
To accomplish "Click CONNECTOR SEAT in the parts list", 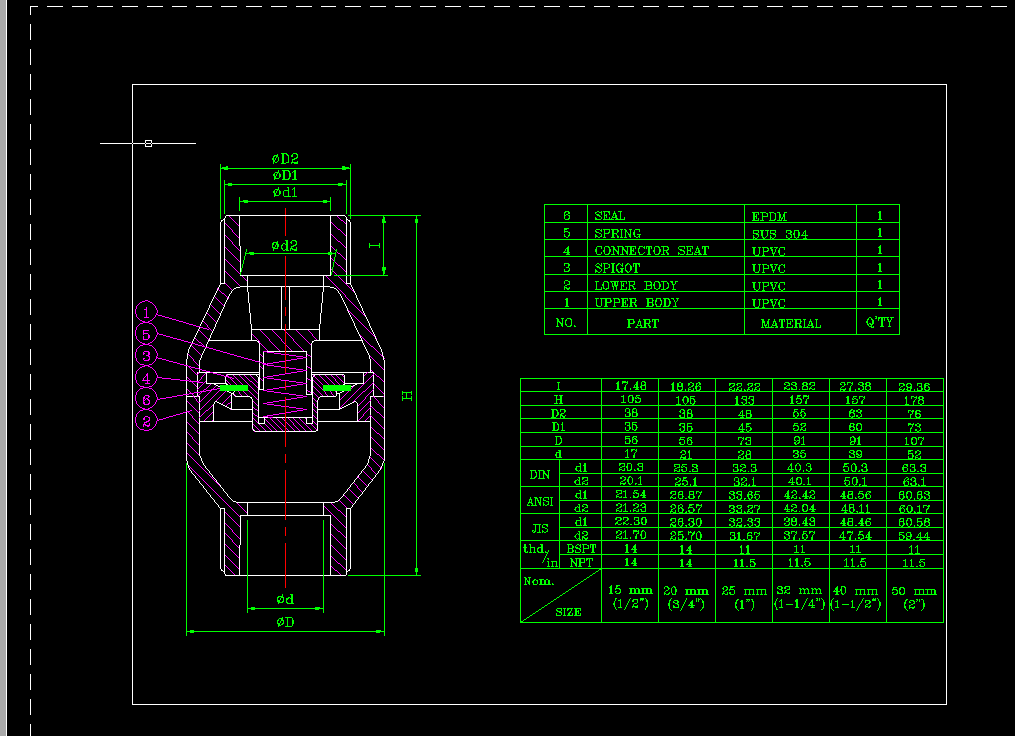I will pos(651,251).
